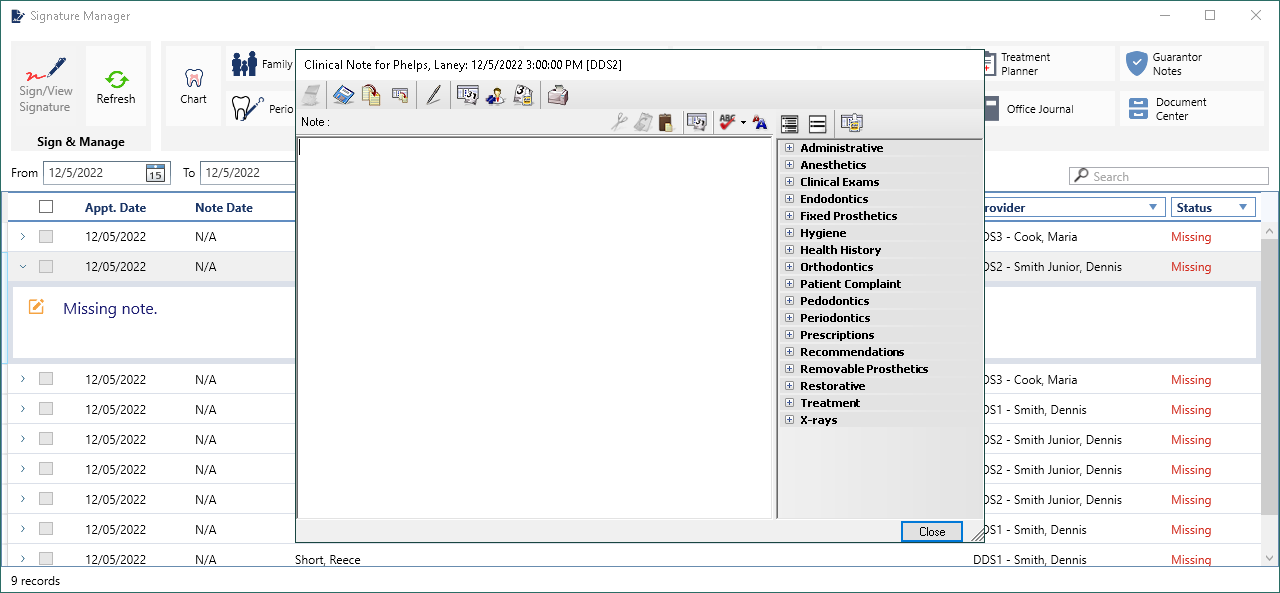This screenshot has width=1280, height=593.
Task: Click inside the Search field
Action: (1170, 175)
